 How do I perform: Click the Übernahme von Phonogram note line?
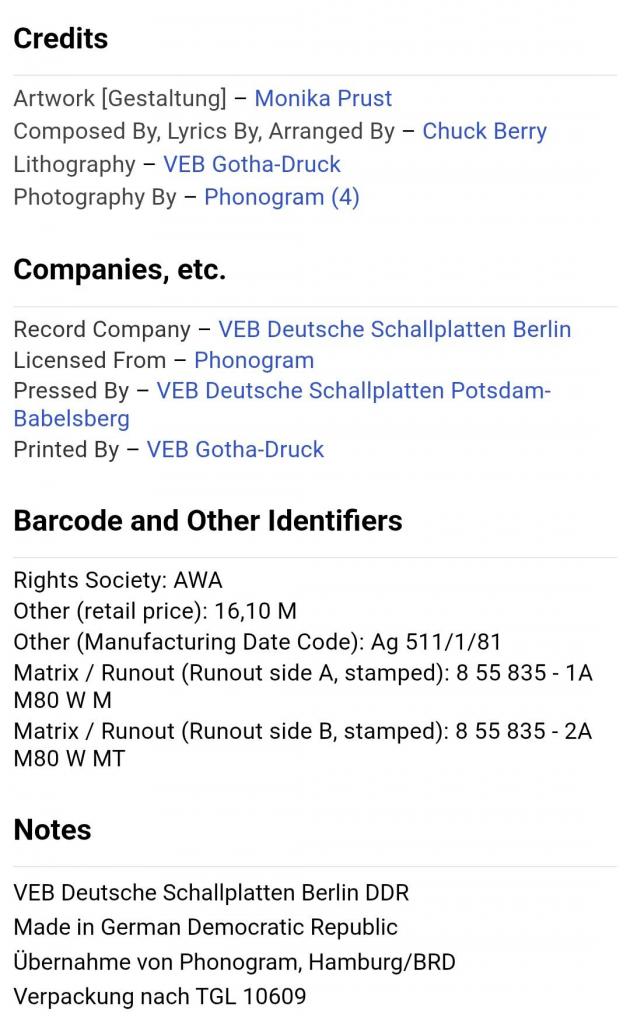click(x=234, y=962)
